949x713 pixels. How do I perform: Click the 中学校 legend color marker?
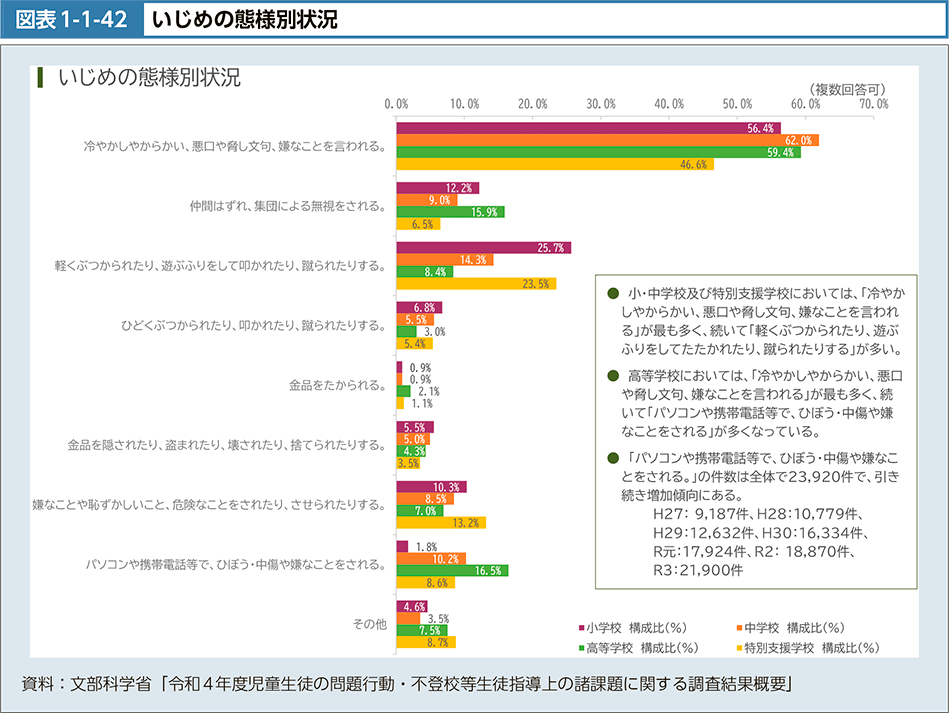pyautogui.click(x=738, y=627)
